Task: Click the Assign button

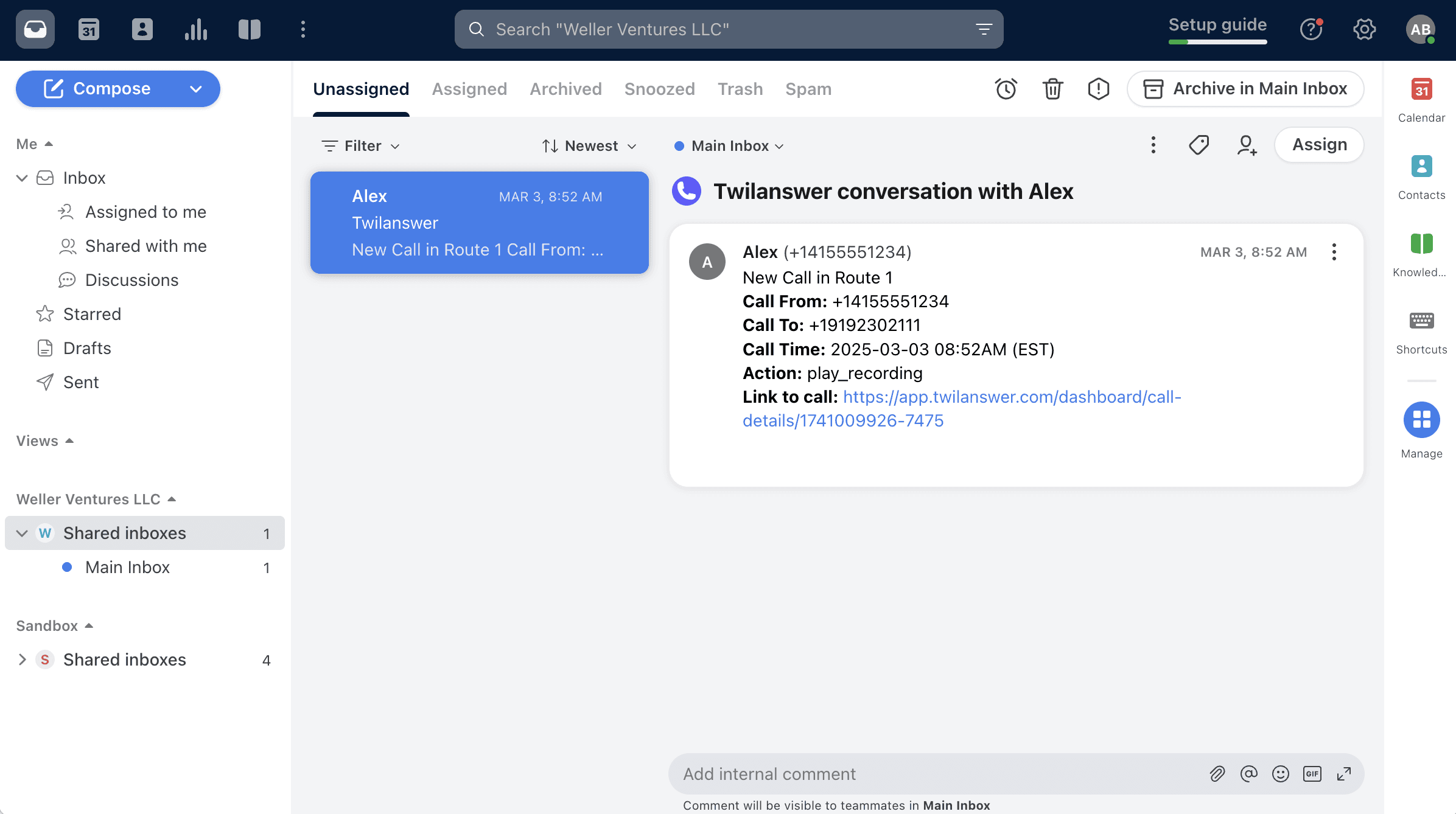Action: click(1319, 145)
